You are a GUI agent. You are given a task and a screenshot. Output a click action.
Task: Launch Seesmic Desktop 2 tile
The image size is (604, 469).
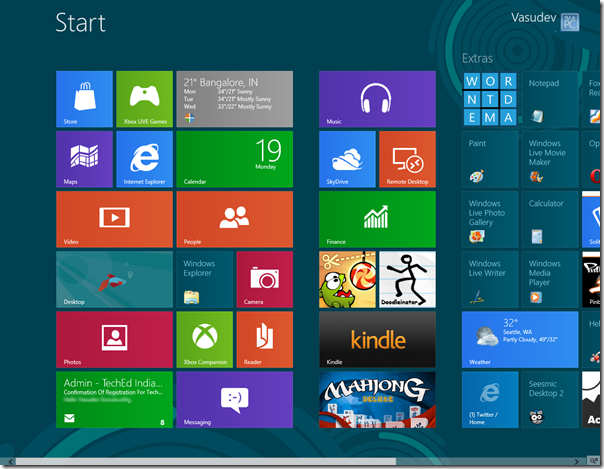(x=550, y=400)
